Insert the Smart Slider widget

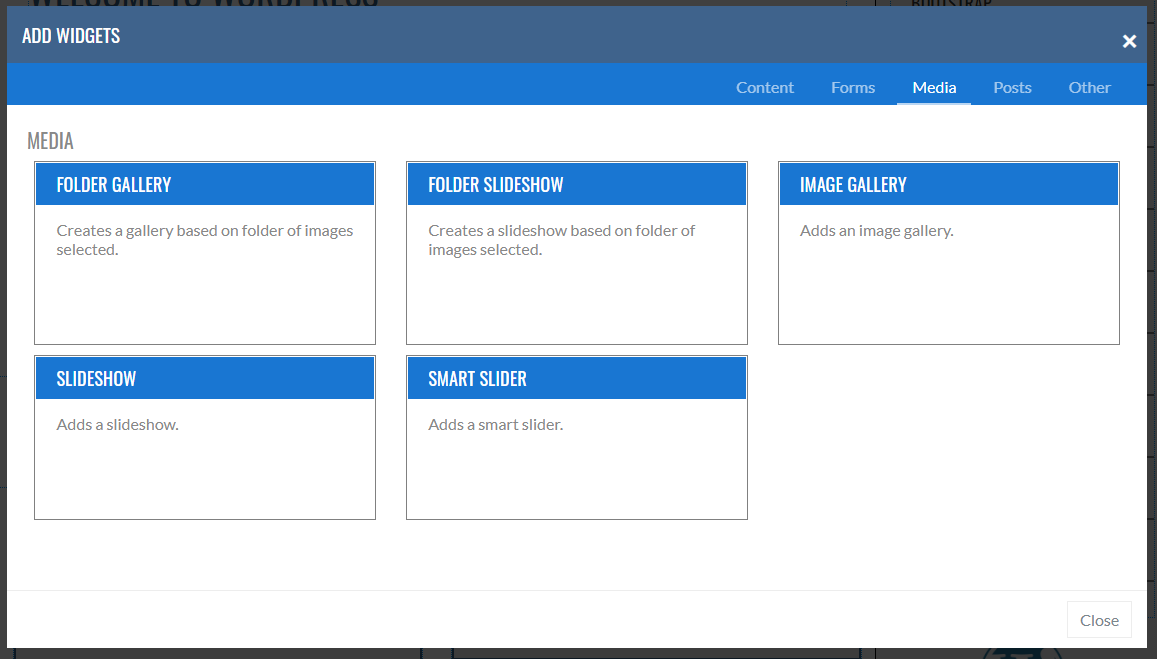click(x=577, y=438)
